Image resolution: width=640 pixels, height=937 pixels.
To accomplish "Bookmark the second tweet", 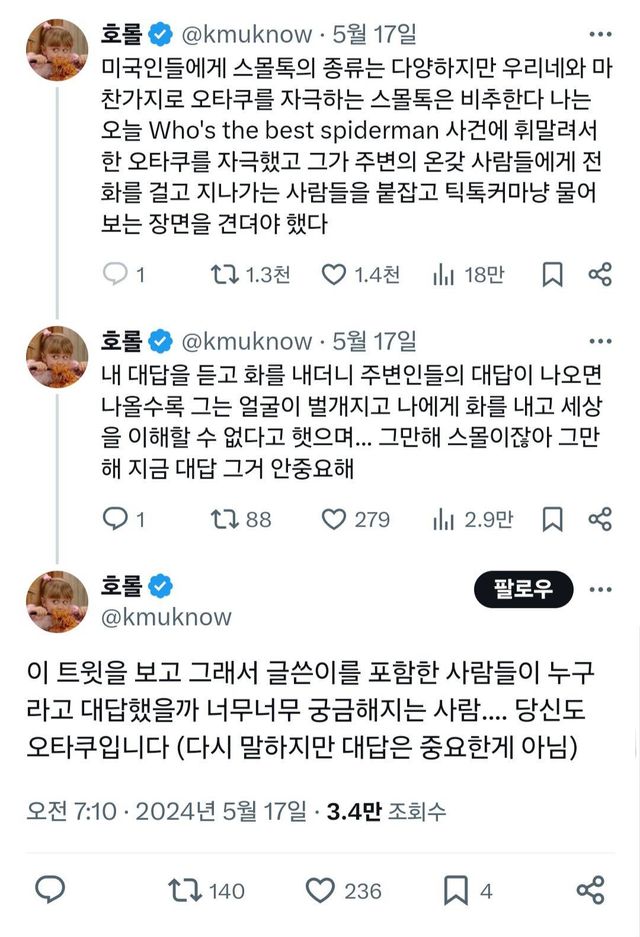I will point(551,519).
